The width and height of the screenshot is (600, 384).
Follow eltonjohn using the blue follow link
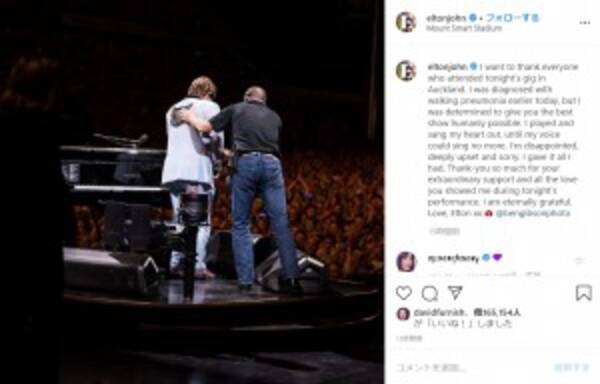tap(512, 18)
